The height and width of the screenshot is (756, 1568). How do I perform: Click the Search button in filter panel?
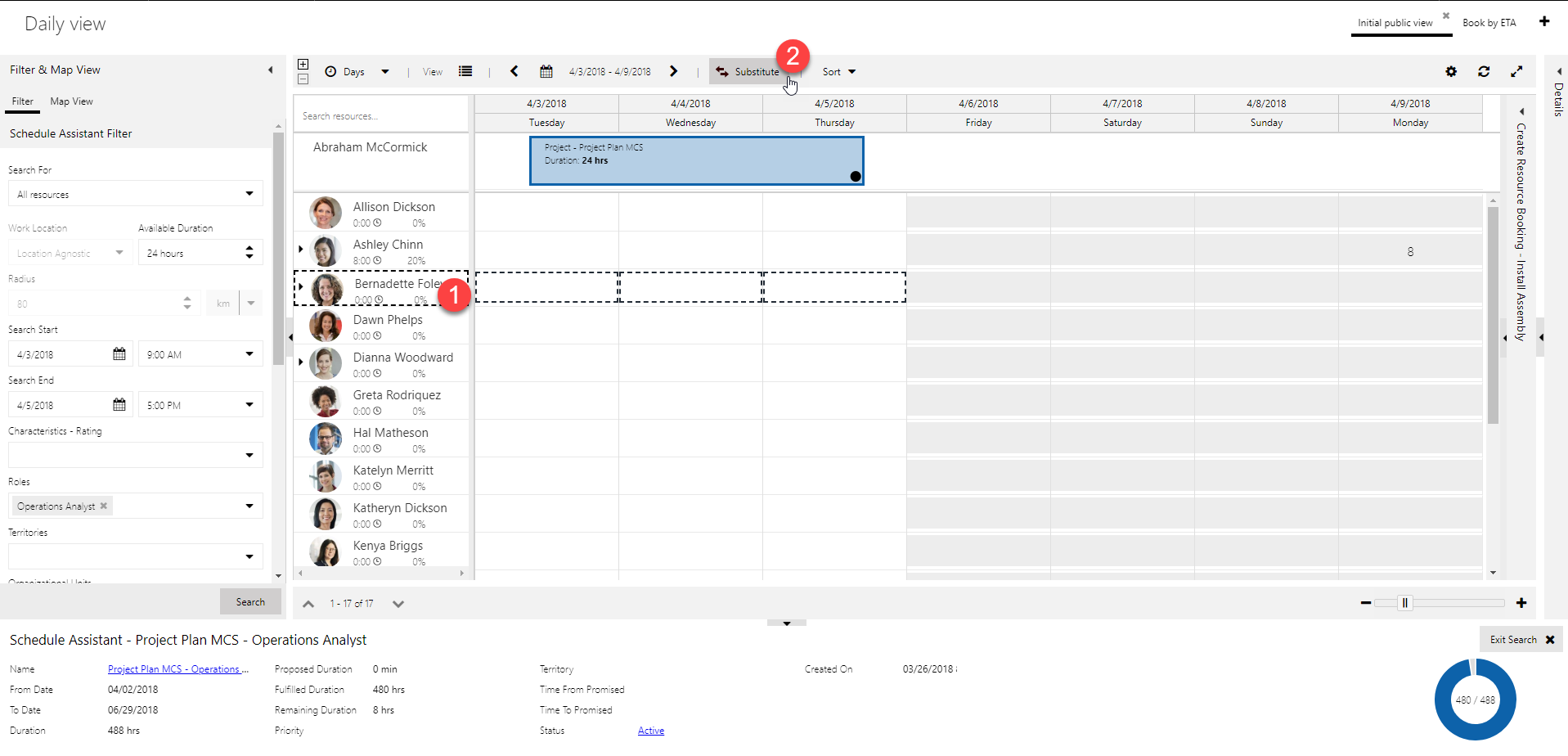point(250,601)
